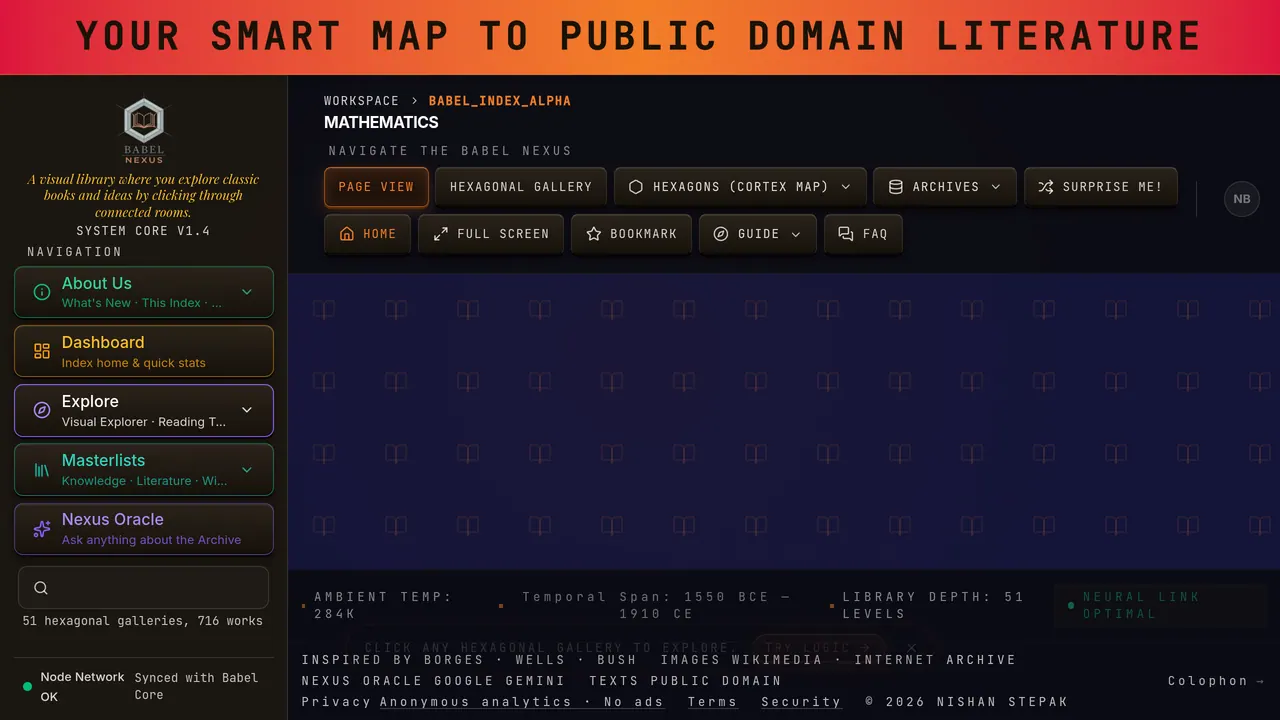
Task: Click the © 2026 Nishan Stepak text
Action: click(x=967, y=702)
